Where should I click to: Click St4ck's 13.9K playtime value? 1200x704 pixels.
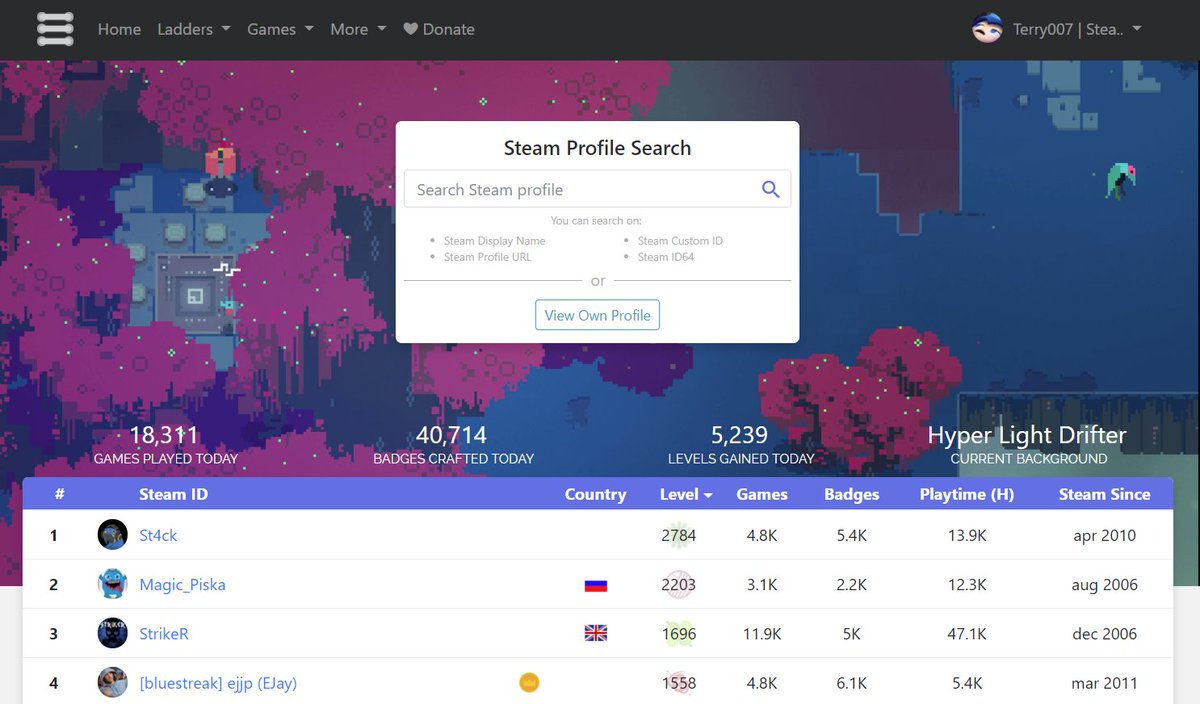pyautogui.click(x=967, y=535)
